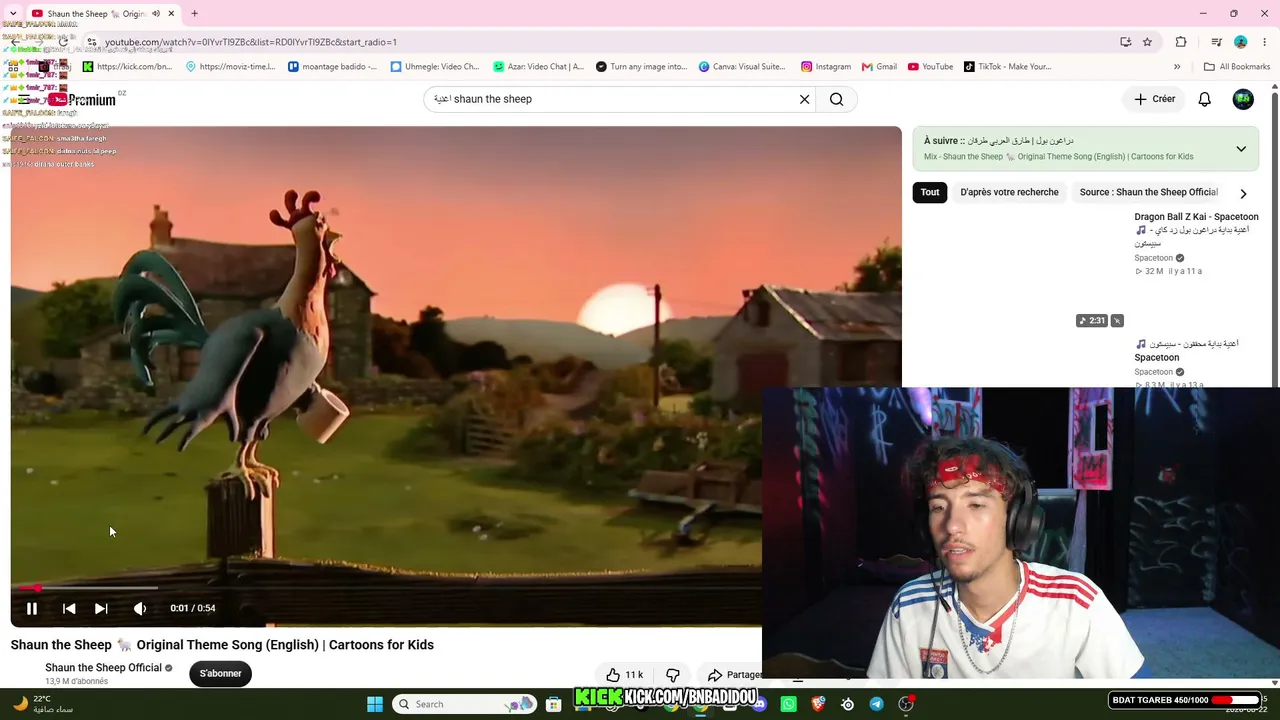This screenshot has width=1280, height=720.
Task: Open Brave browser from the taskbar
Action: (818, 704)
